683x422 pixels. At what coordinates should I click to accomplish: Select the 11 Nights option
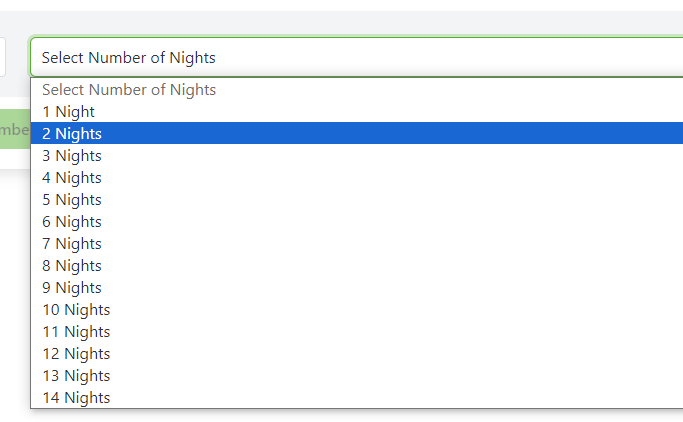click(x=76, y=332)
